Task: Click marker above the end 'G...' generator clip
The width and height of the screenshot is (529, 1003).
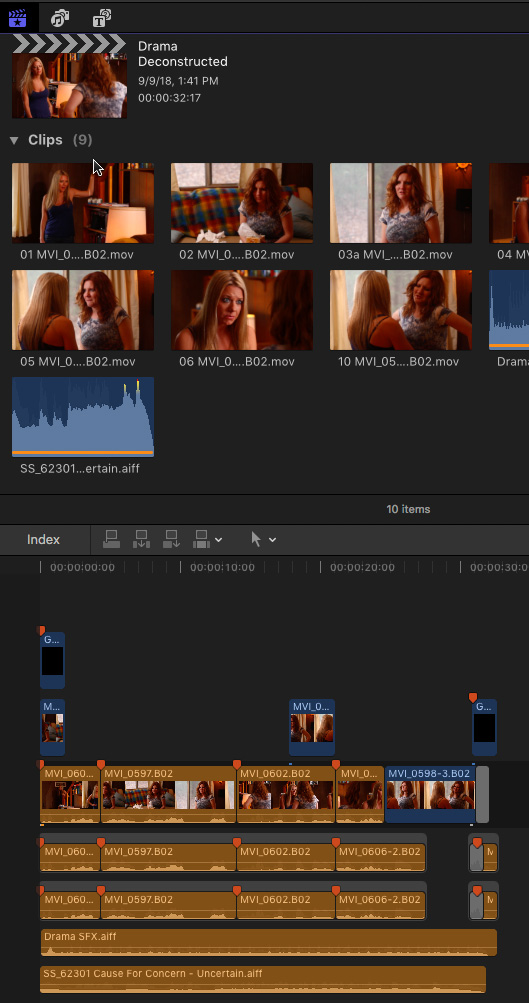Action: pos(473,697)
